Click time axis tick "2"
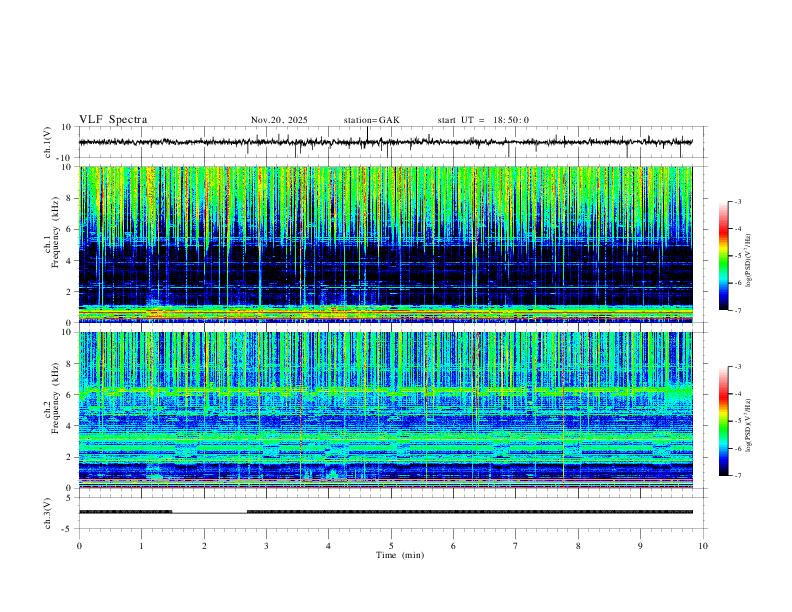Viewport: 792px width, 612px height. pyautogui.click(x=204, y=546)
